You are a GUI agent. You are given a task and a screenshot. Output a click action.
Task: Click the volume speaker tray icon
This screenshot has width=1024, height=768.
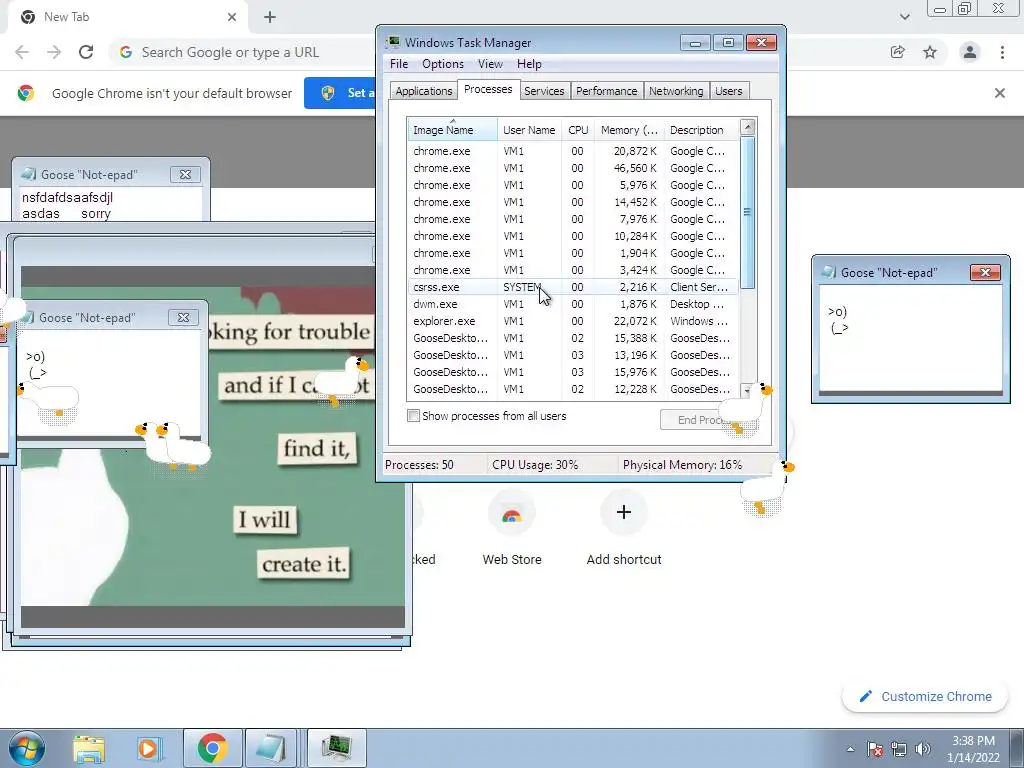[x=923, y=749]
